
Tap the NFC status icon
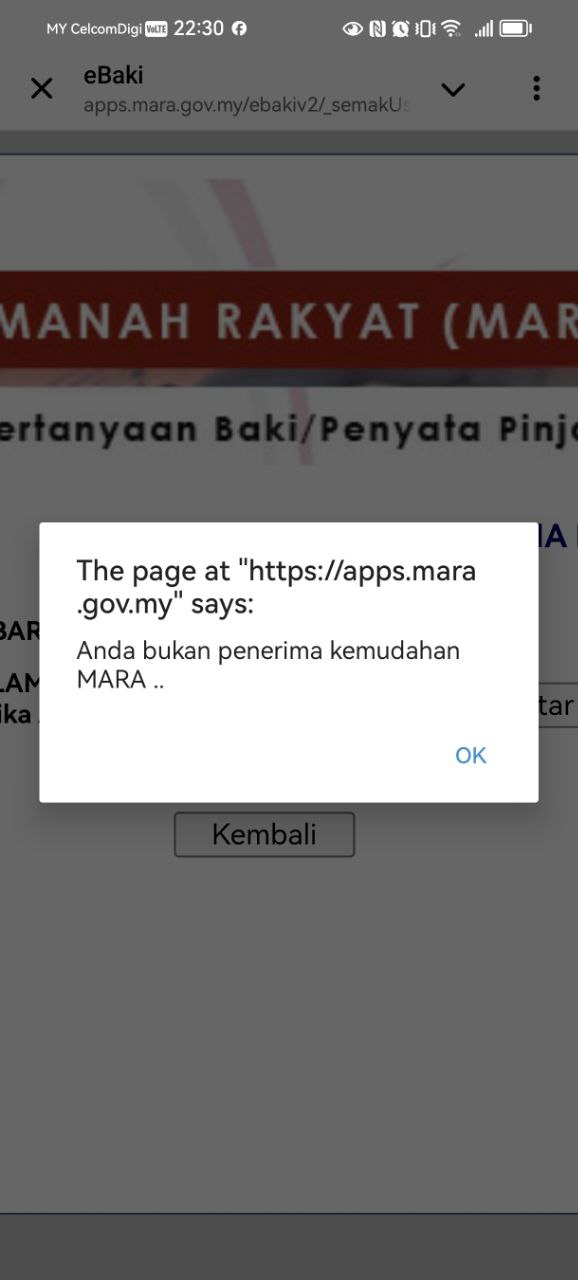[377, 29]
